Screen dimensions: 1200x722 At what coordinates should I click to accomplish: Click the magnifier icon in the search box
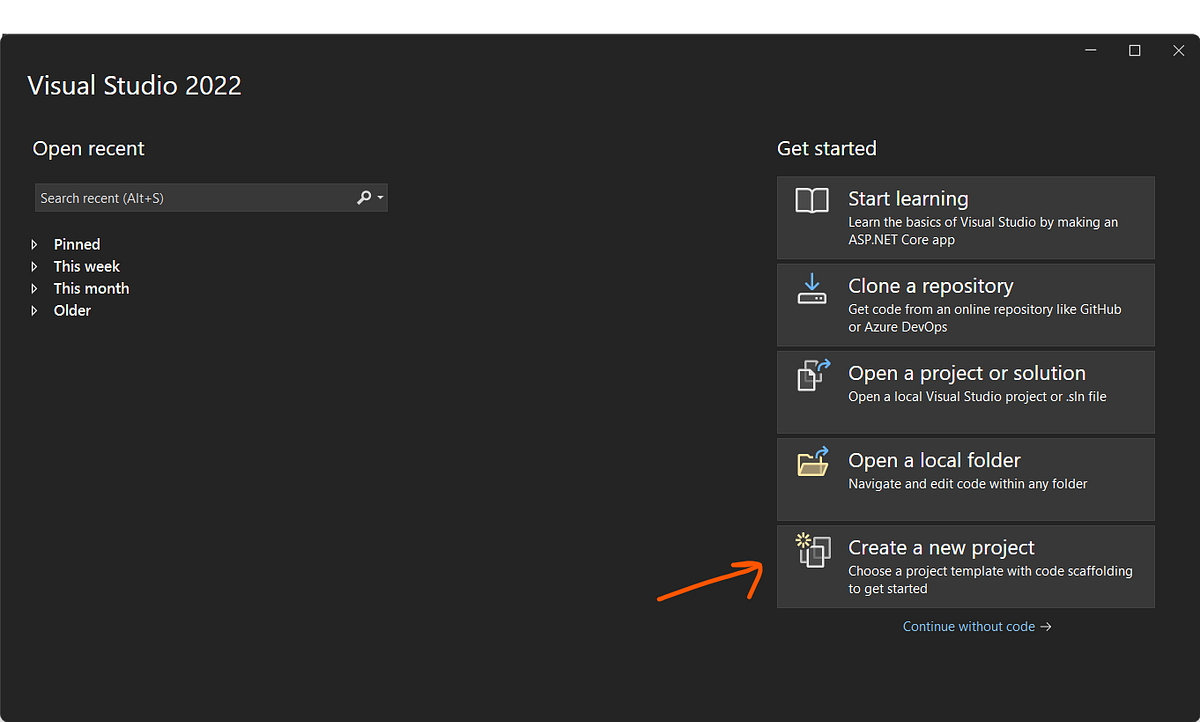pyautogui.click(x=363, y=197)
